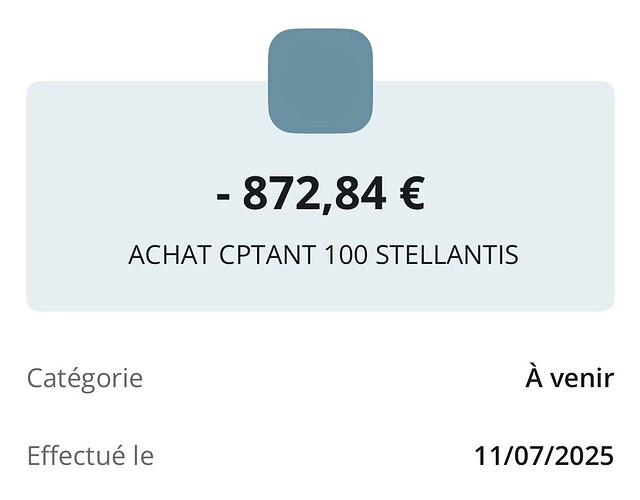640x500 pixels.
Task: Click the Effectué le label
Action: click(90, 455)
